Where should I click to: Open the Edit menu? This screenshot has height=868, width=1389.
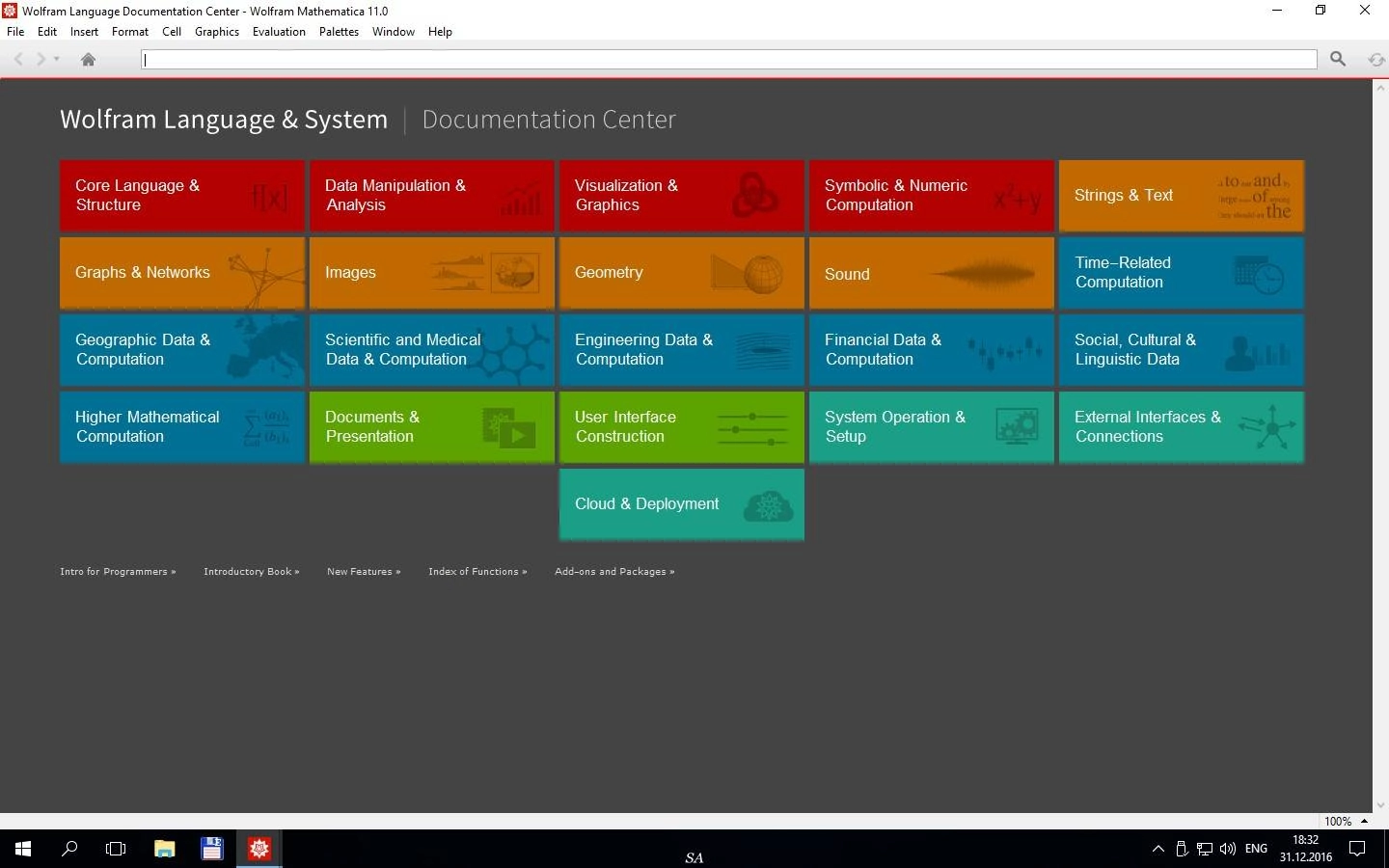pos(47,32)
